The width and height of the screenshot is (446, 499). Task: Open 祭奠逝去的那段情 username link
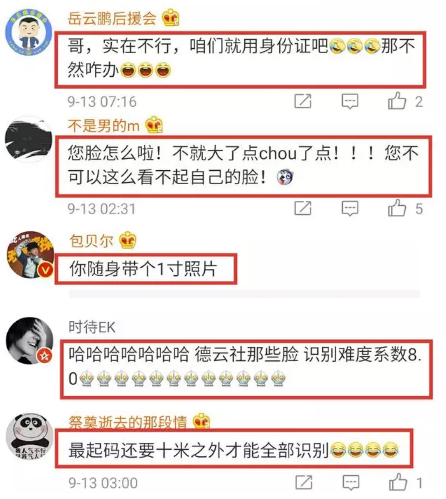[x=127, y=422]
